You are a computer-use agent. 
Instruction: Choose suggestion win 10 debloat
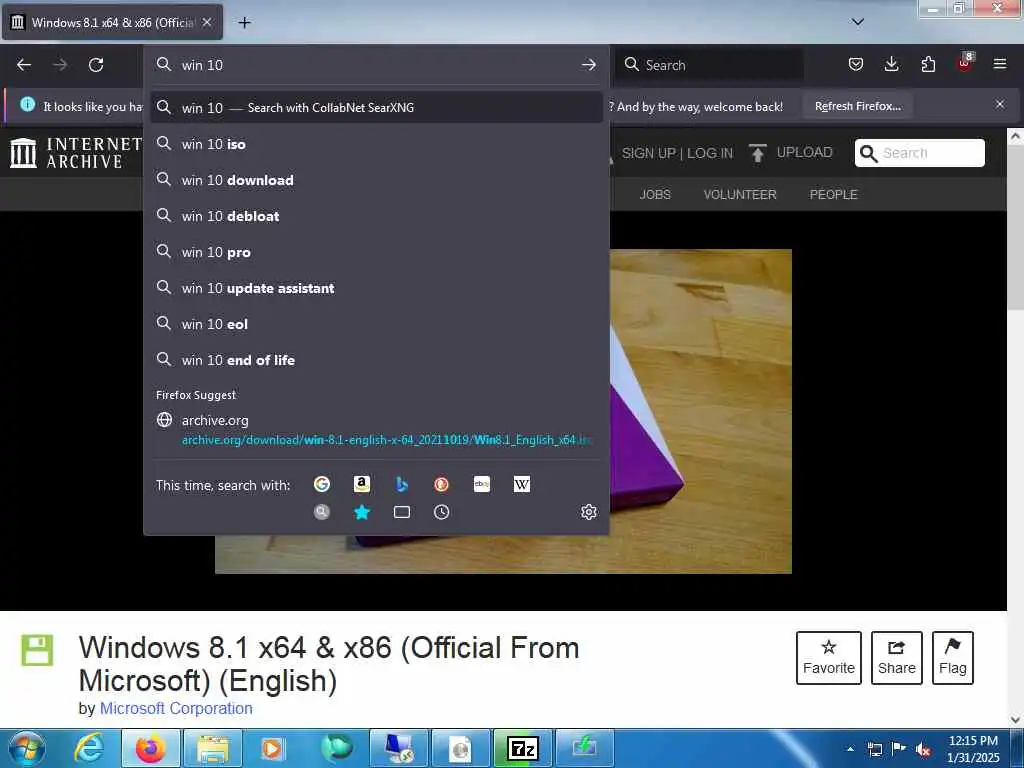click(x=376, y=216)
